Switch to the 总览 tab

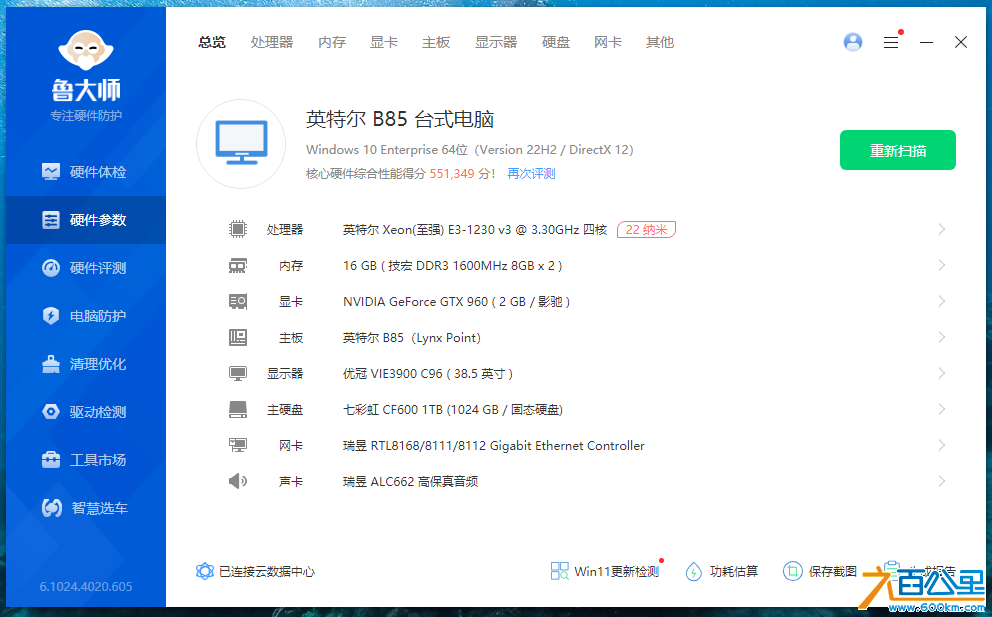(x=212, y=42)
